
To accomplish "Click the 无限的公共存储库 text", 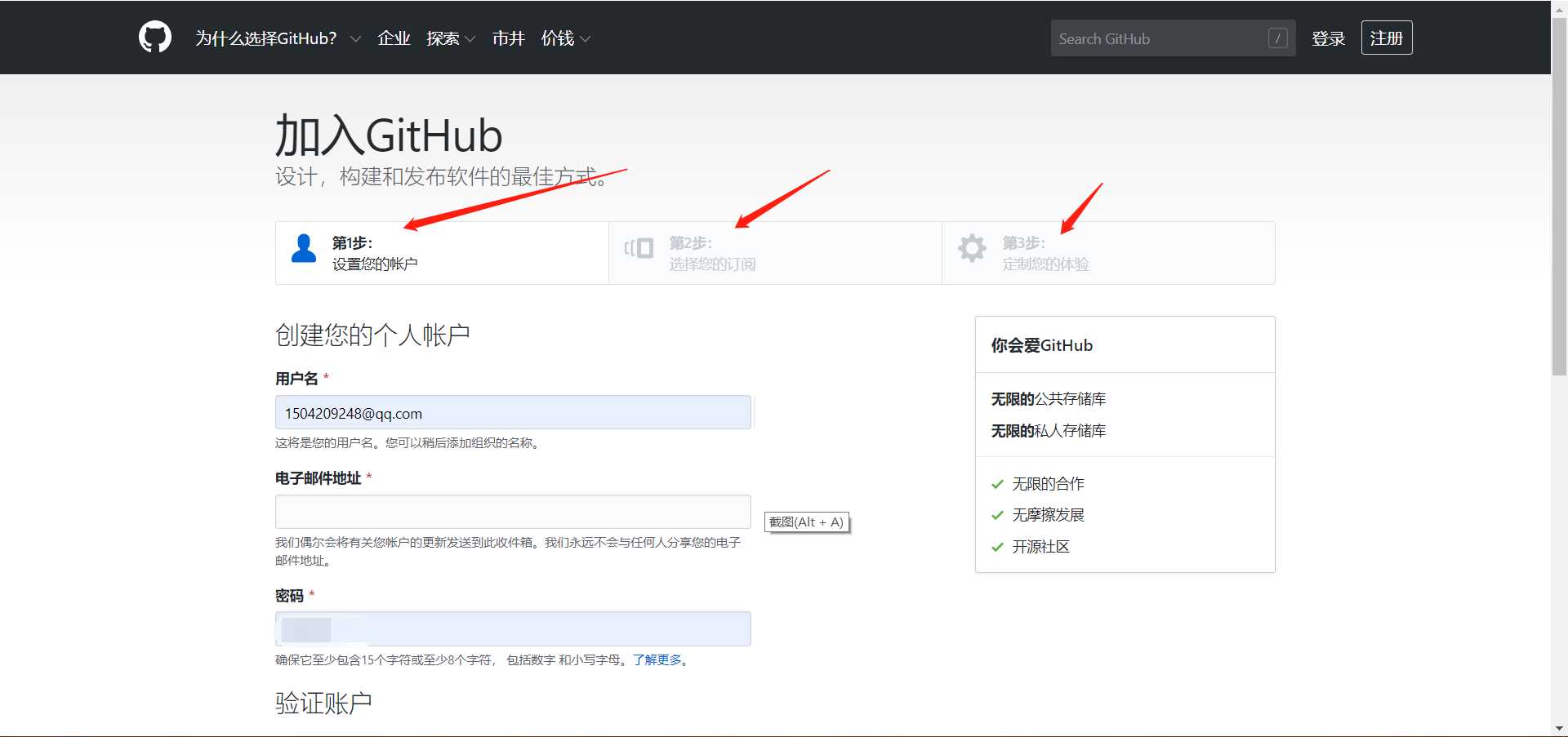I will pyautogui.click(x=1049, y=399).
